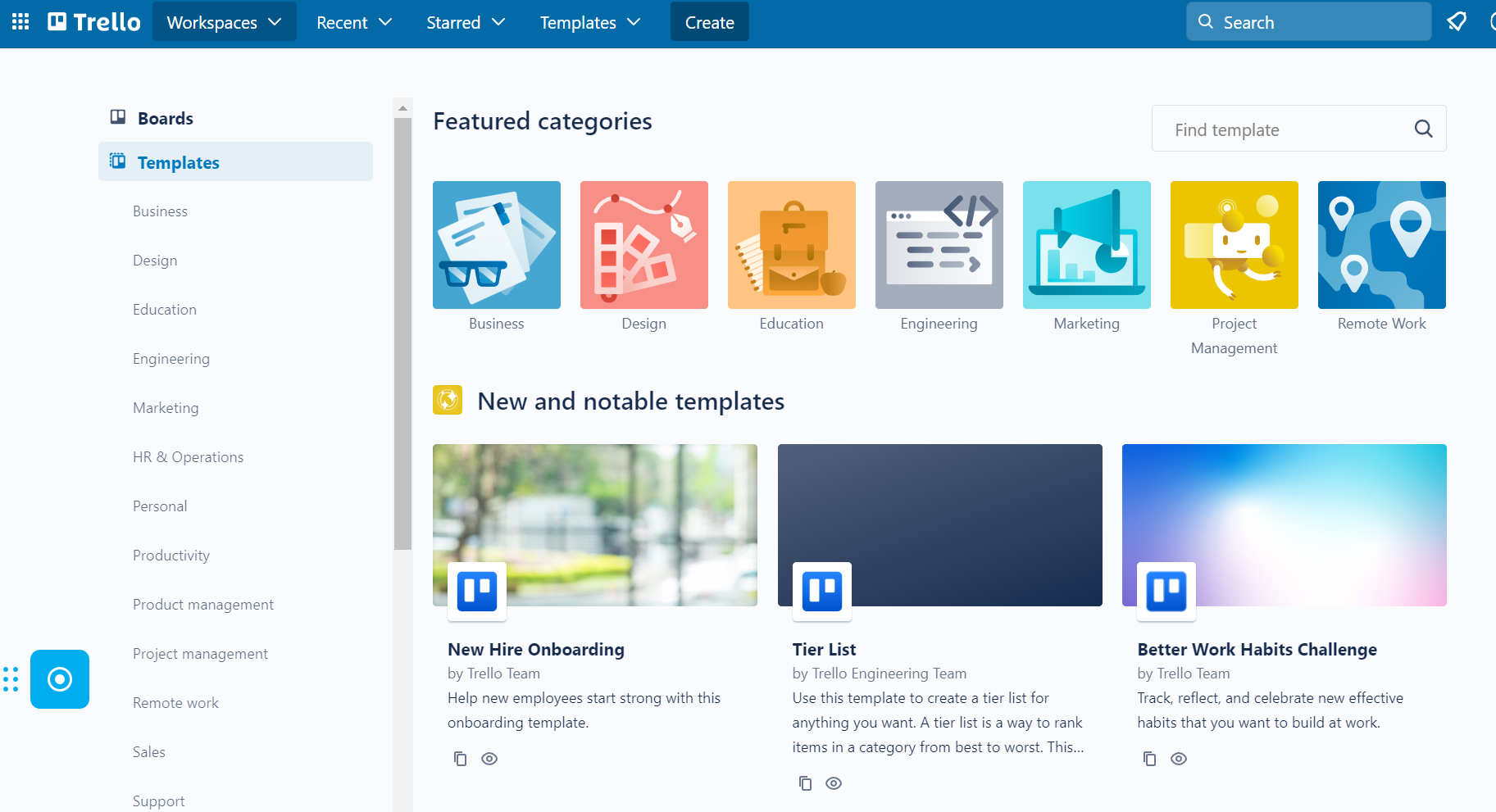Open the Marketing category tile

[1087, 245]
